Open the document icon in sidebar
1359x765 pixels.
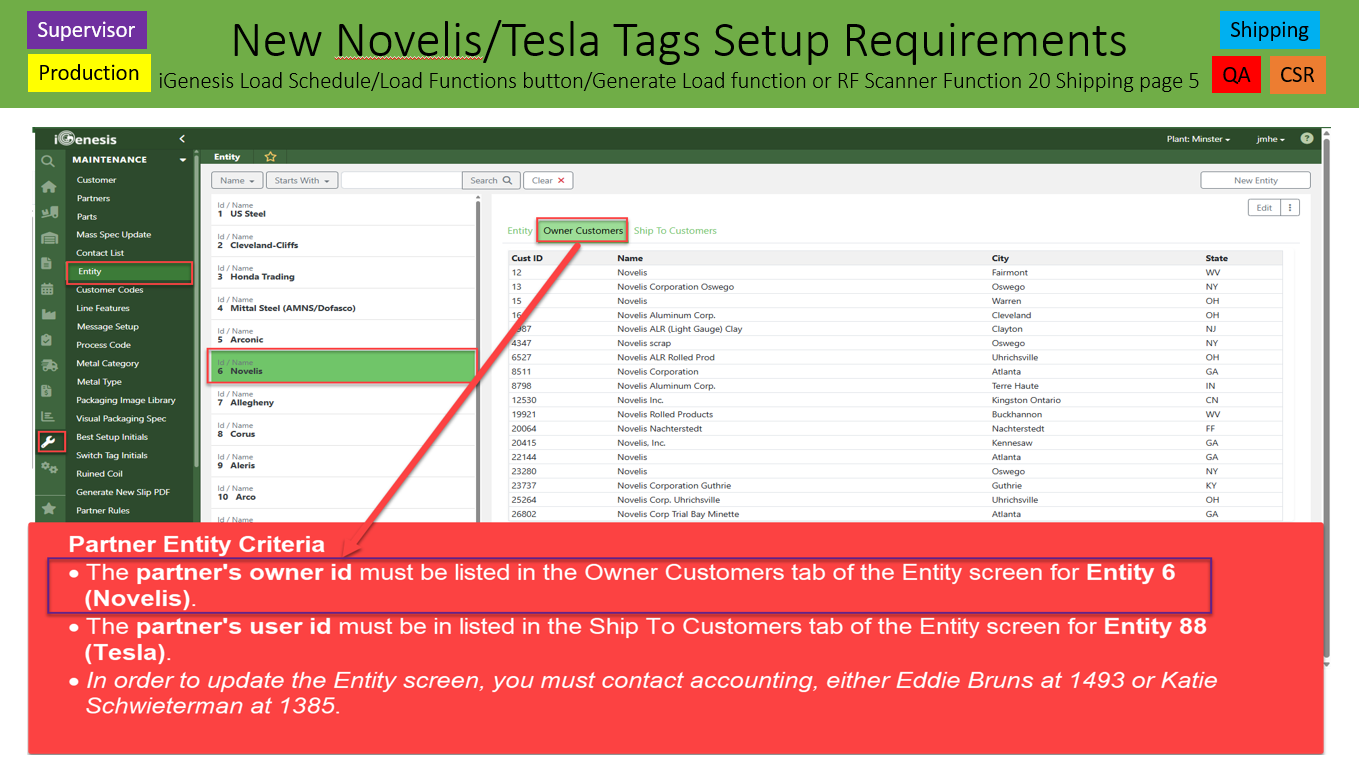tap(47, 263)
